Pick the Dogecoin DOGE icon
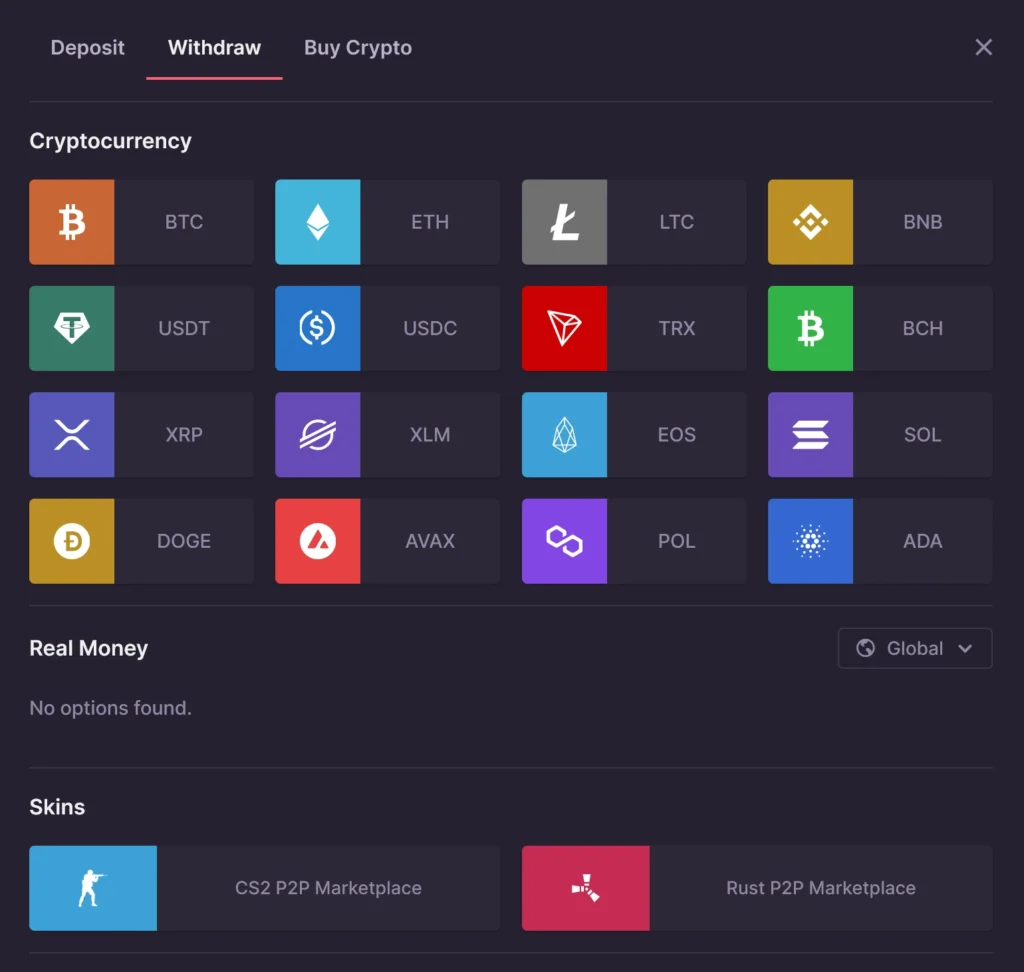 tap(72, 541)
